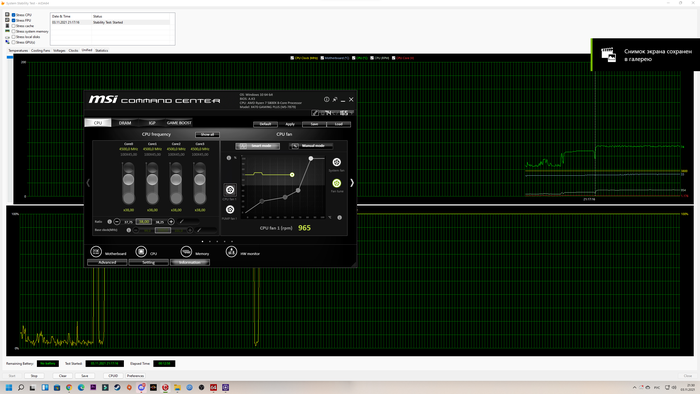
Task: Click Default button in Command Center
Action: 265,124
